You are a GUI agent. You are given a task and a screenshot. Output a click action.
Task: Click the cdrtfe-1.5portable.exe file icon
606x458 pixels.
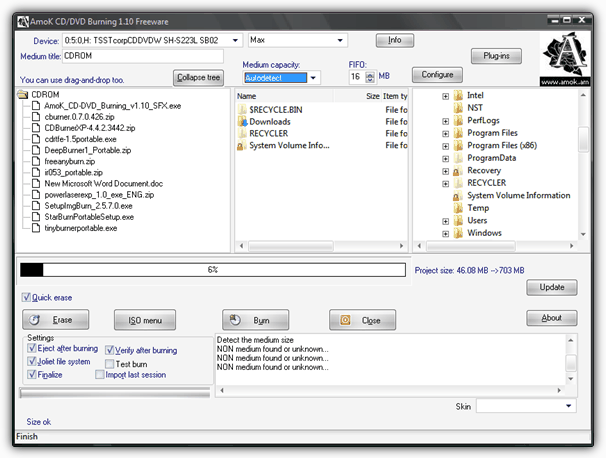click(x=36, y=139)
